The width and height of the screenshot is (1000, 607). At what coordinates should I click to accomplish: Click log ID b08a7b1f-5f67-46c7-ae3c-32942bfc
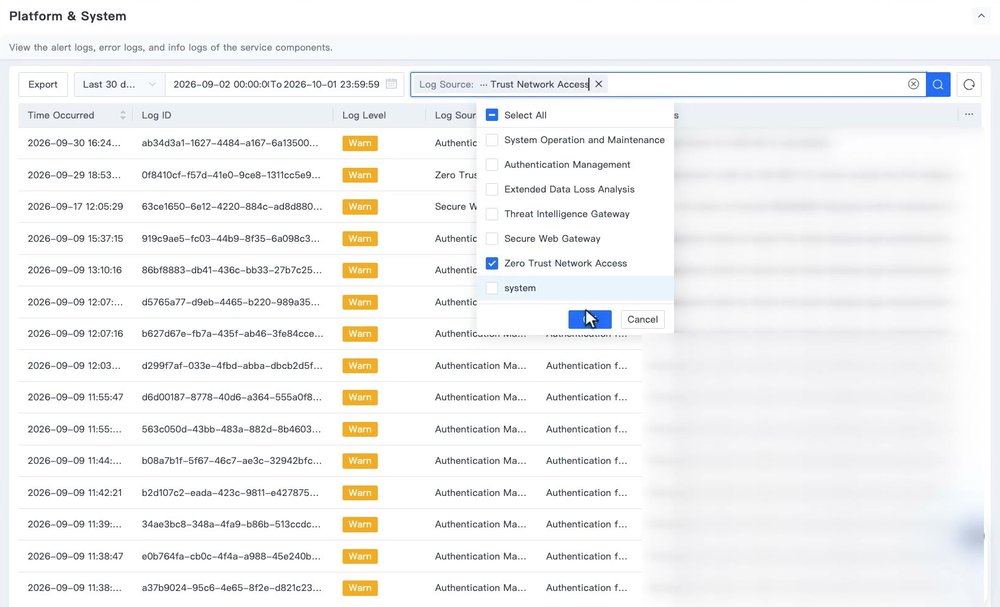coord(232,460)
